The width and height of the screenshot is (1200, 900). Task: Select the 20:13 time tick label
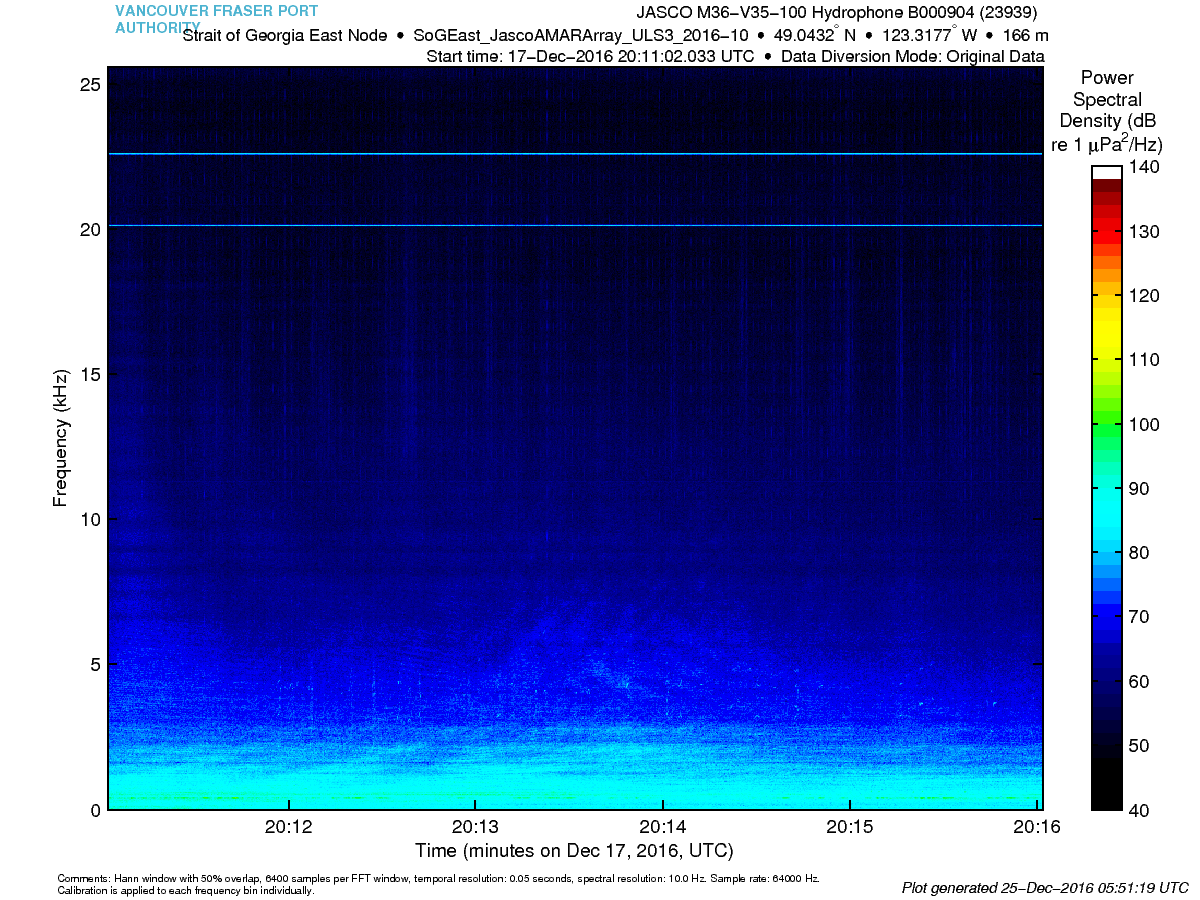[x=475, y=827]
